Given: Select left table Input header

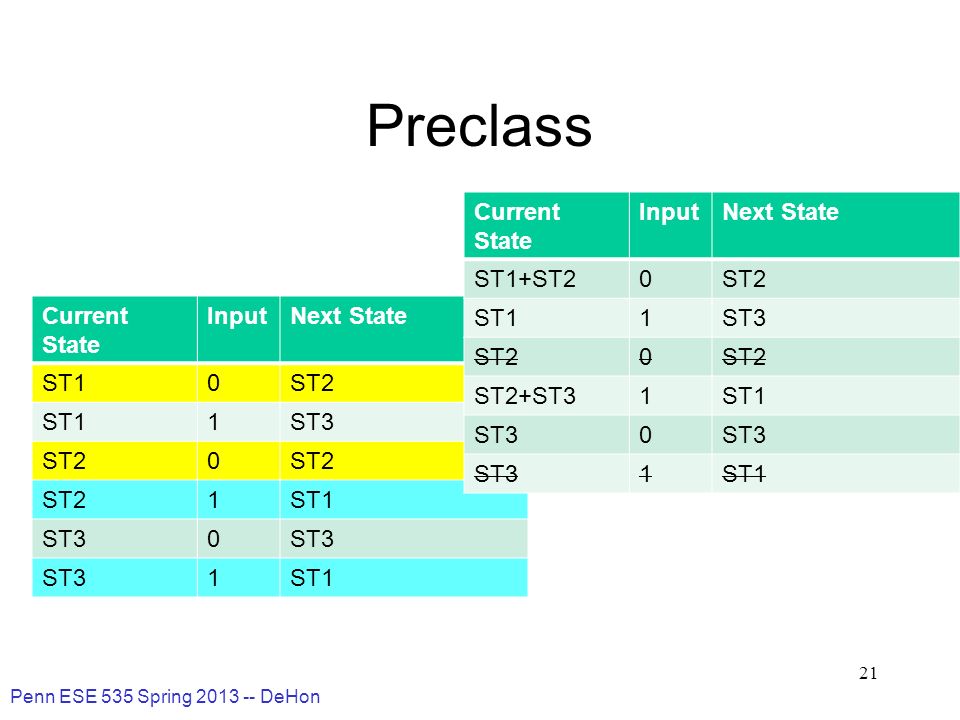Looking at the screenshot, I should 239,329.
